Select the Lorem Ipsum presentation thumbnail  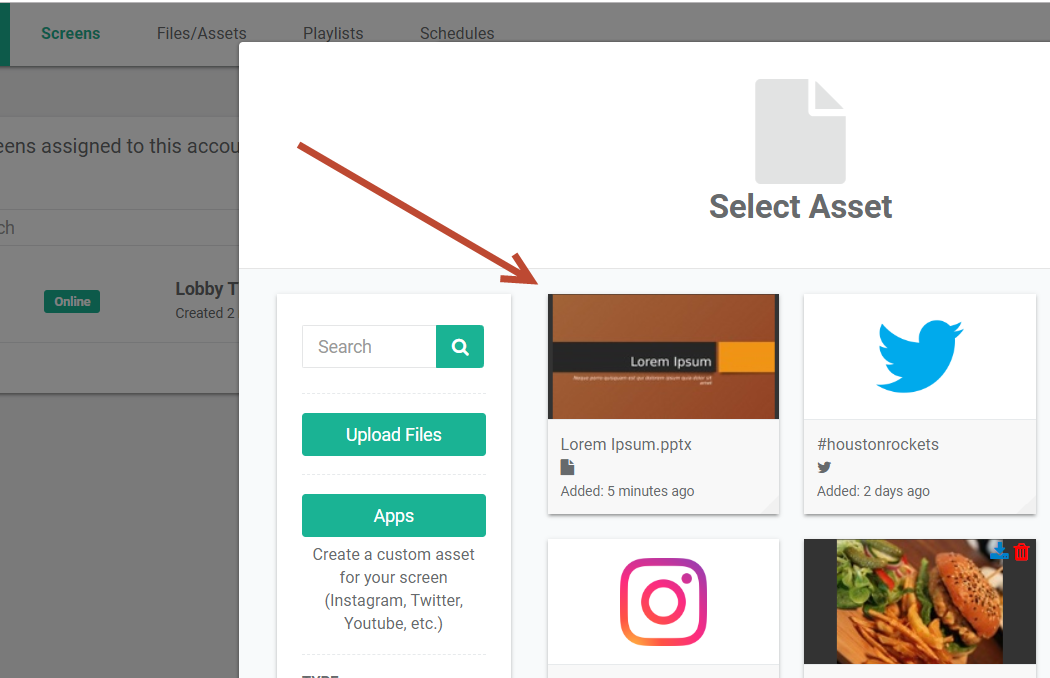[x=663, y=356]
